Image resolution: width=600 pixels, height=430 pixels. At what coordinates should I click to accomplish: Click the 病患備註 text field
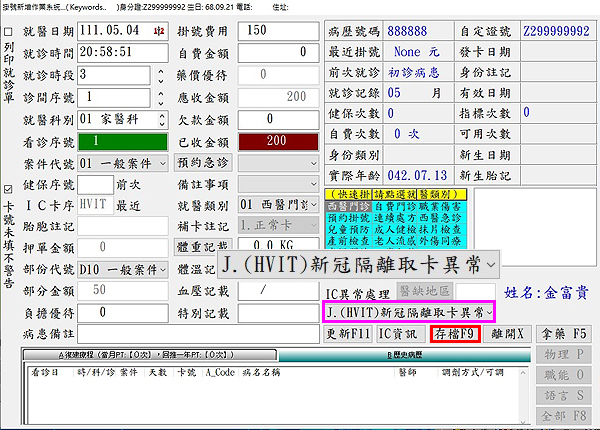pos(198,333)
